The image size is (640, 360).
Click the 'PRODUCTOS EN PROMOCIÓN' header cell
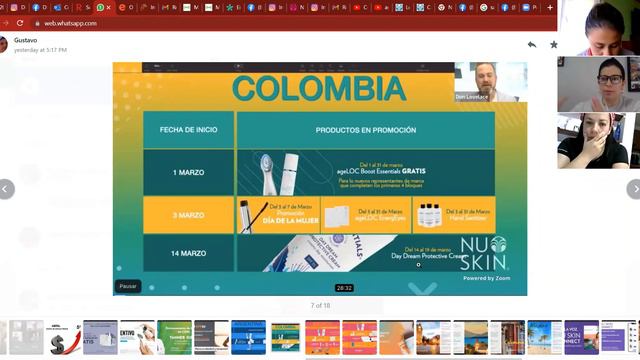pos(366,130)
